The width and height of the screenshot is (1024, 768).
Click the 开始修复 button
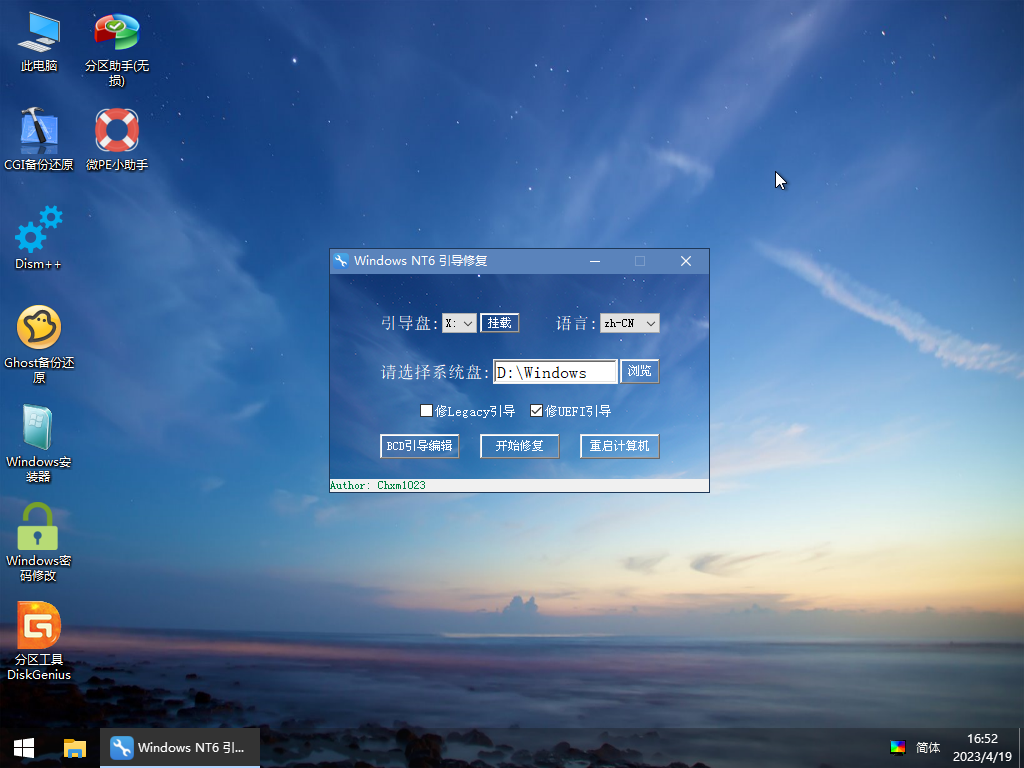point(519,446)
